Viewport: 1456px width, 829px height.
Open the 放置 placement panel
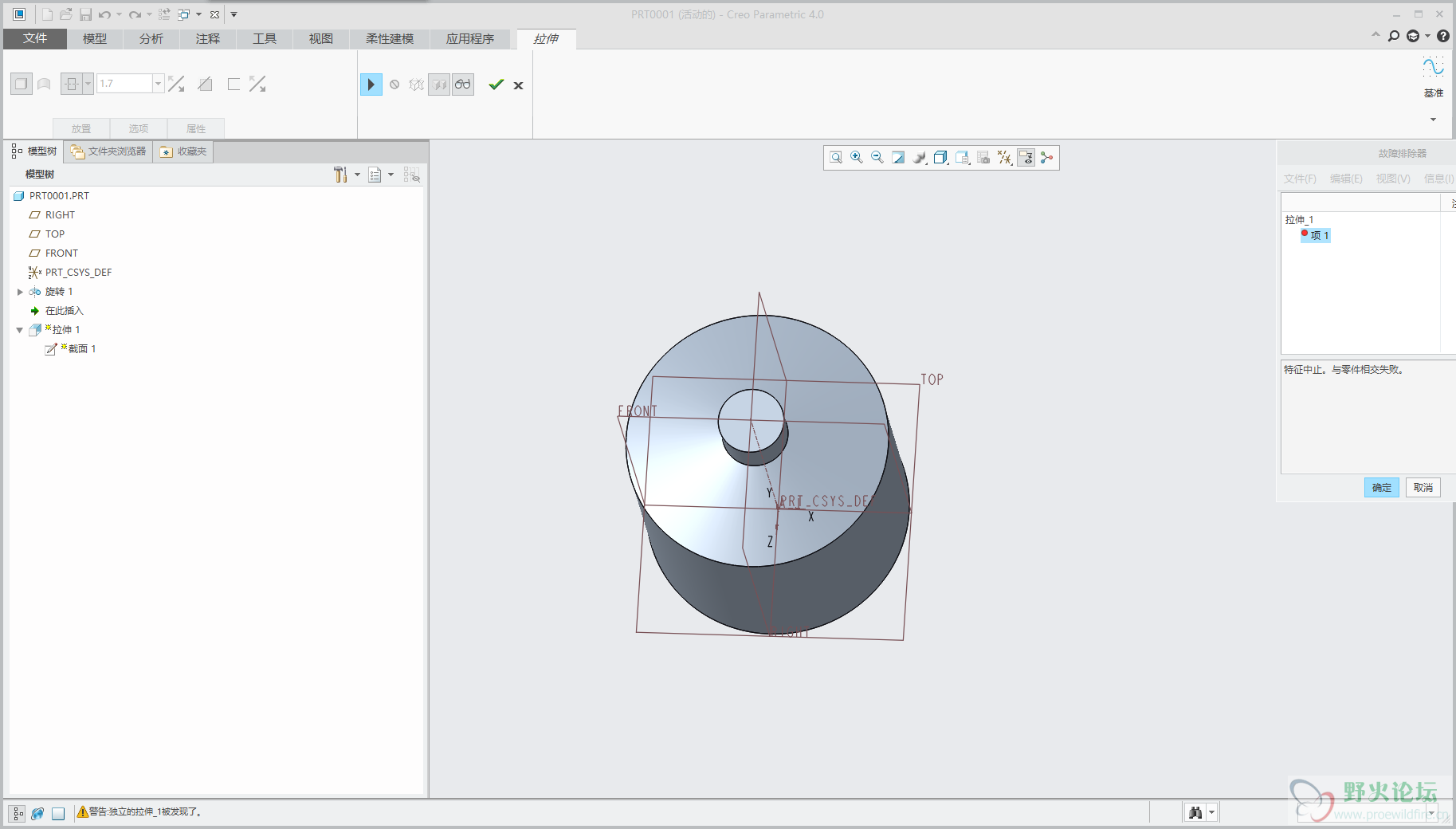[x=81, y=128]
